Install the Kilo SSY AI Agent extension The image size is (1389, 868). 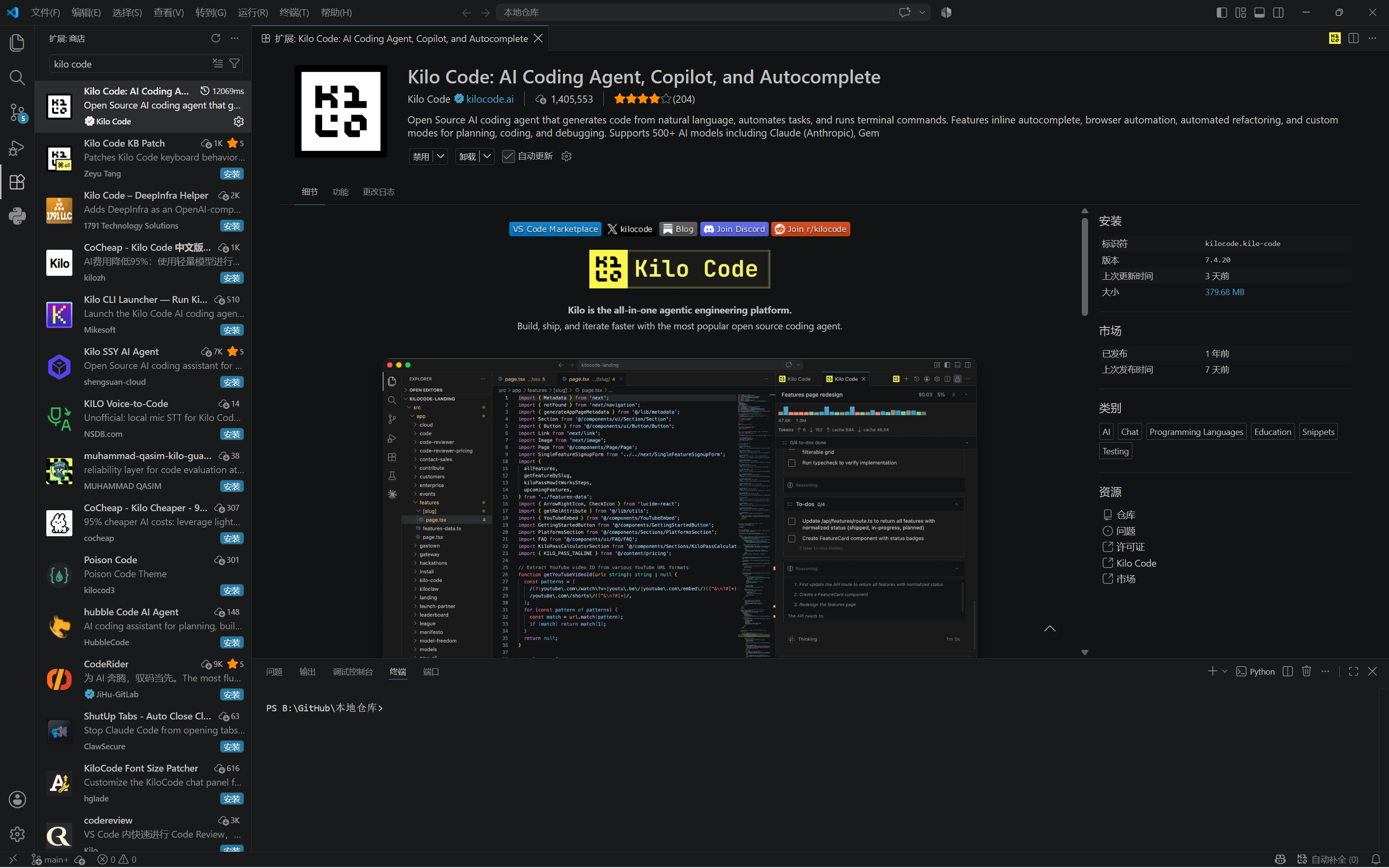232,382
